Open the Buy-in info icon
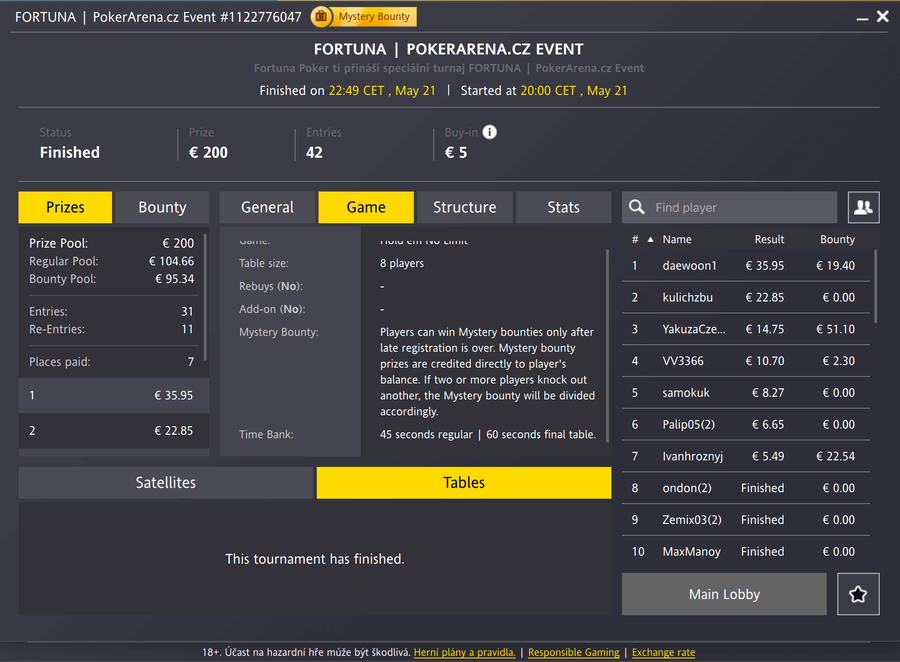This screenshot has height=662, width=900. tap(490, 132)
